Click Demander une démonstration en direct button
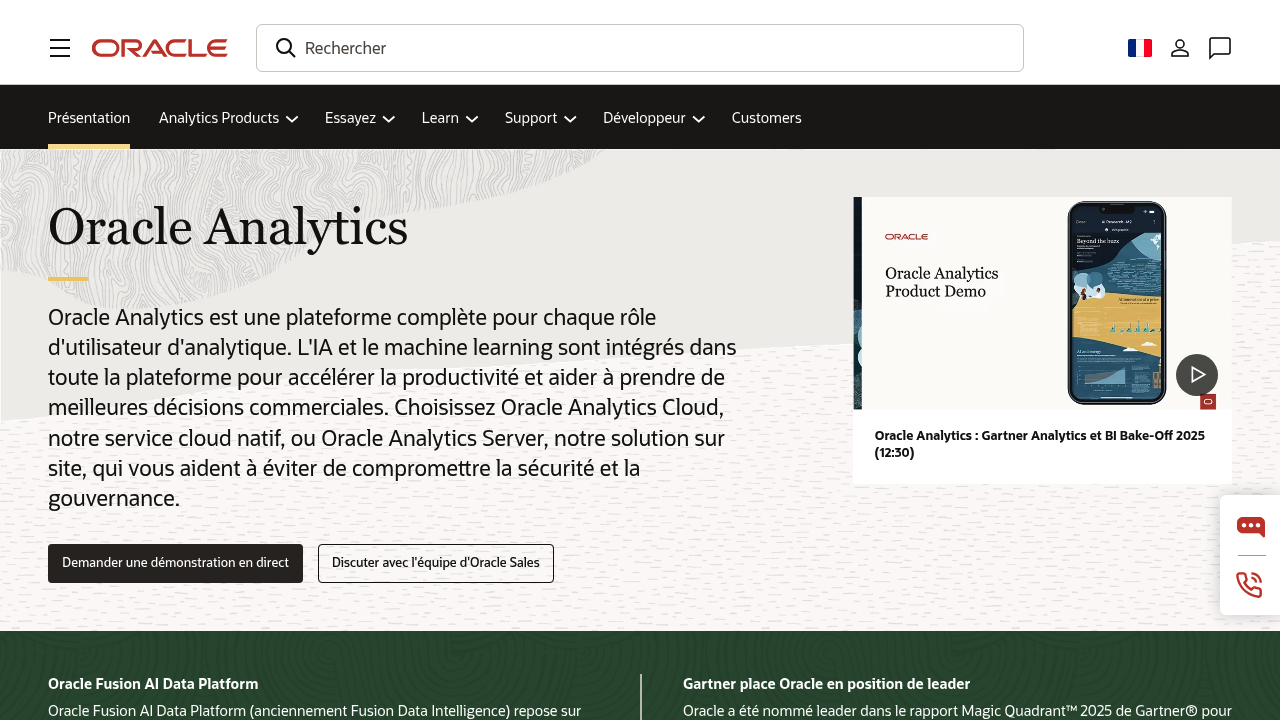 tap(175, 563)
